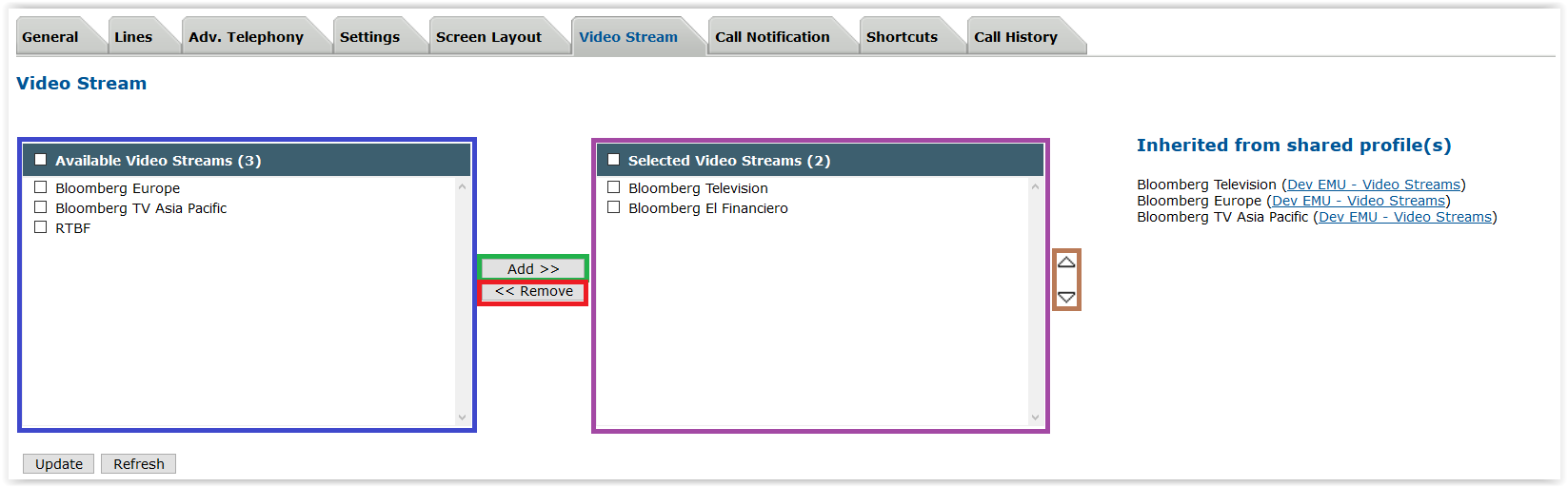Image resolution: width=1568 pixels, height=487 pixels.
Task: Move selected stream down with down arrow
Action: point(1066,298)
